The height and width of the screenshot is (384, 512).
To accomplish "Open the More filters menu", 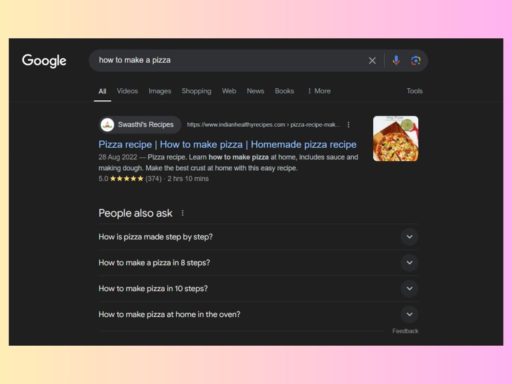I will [x=319, y=91].
